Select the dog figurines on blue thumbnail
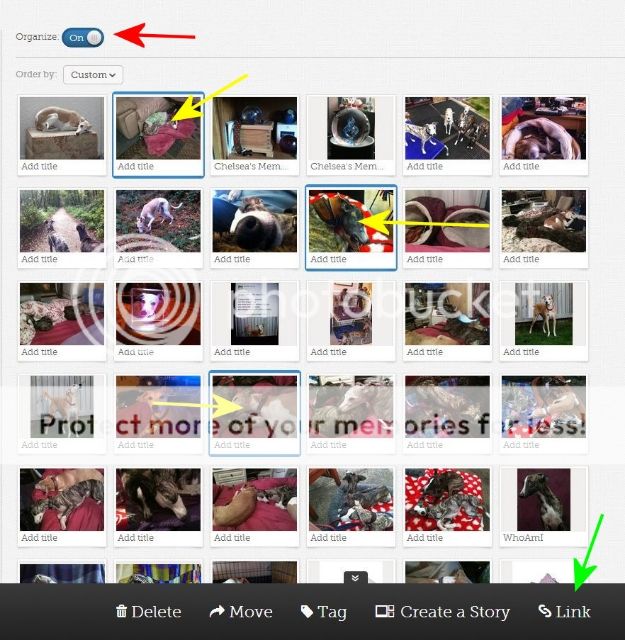 447,128
